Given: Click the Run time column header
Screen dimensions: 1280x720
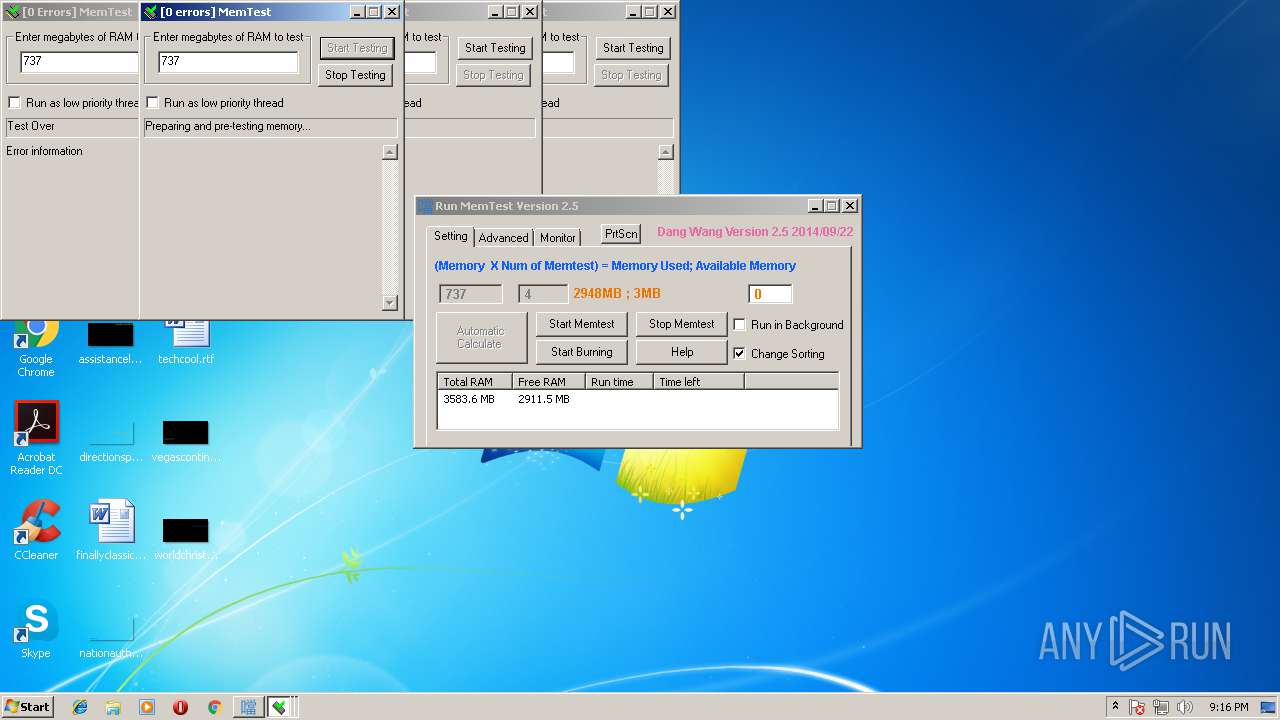Looking at the screenshot, I should (x=619, y=382).
